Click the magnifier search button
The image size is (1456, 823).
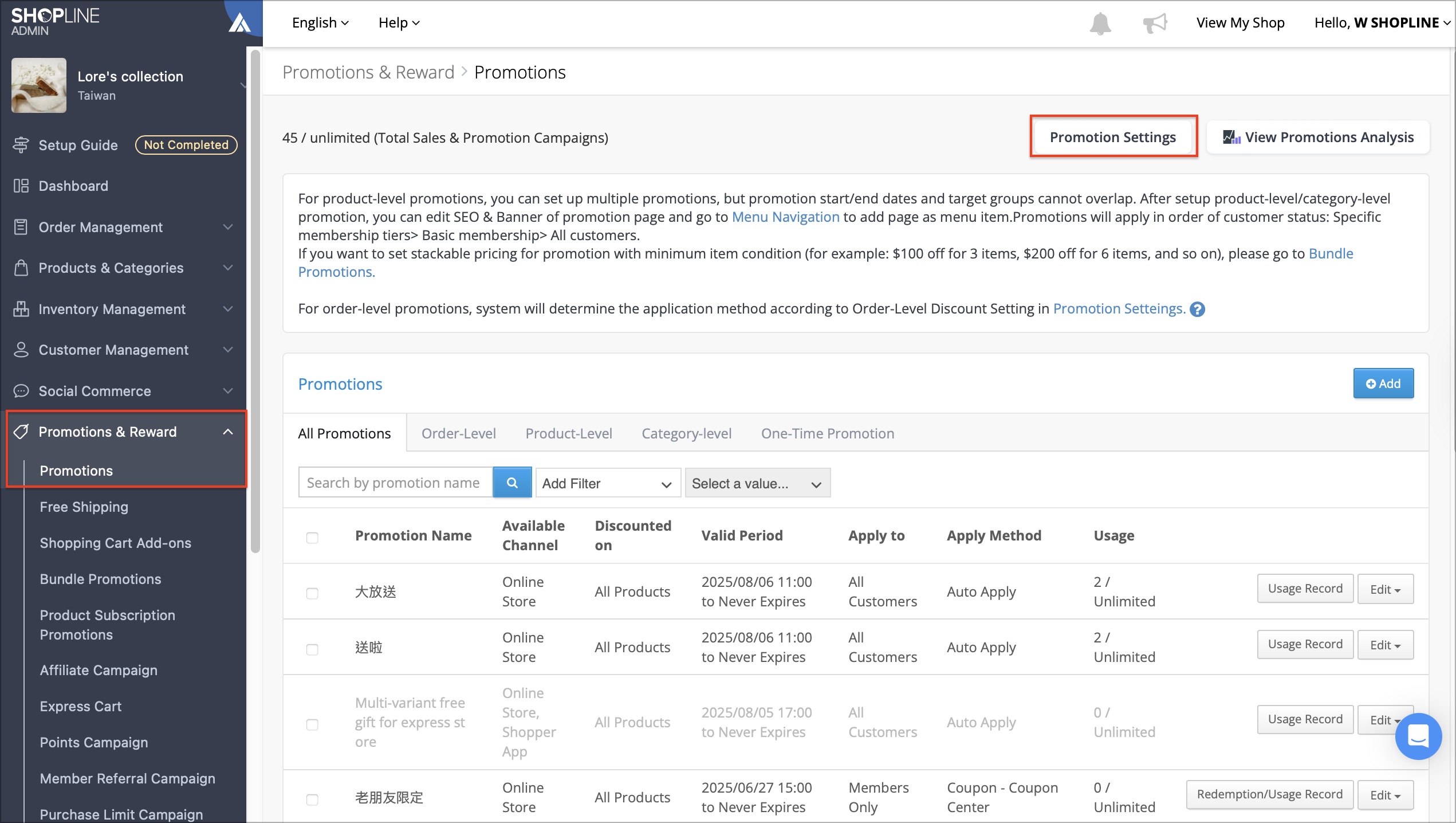point(512,483)
